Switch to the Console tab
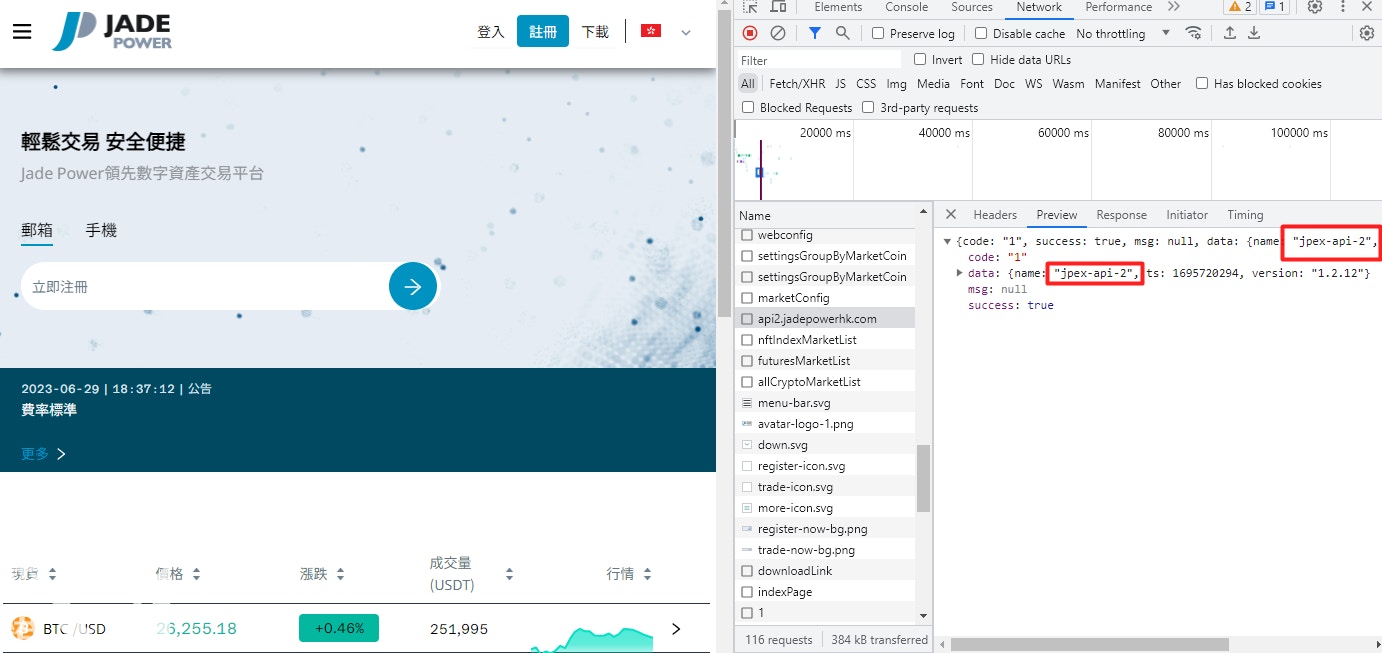 (906, 7)
